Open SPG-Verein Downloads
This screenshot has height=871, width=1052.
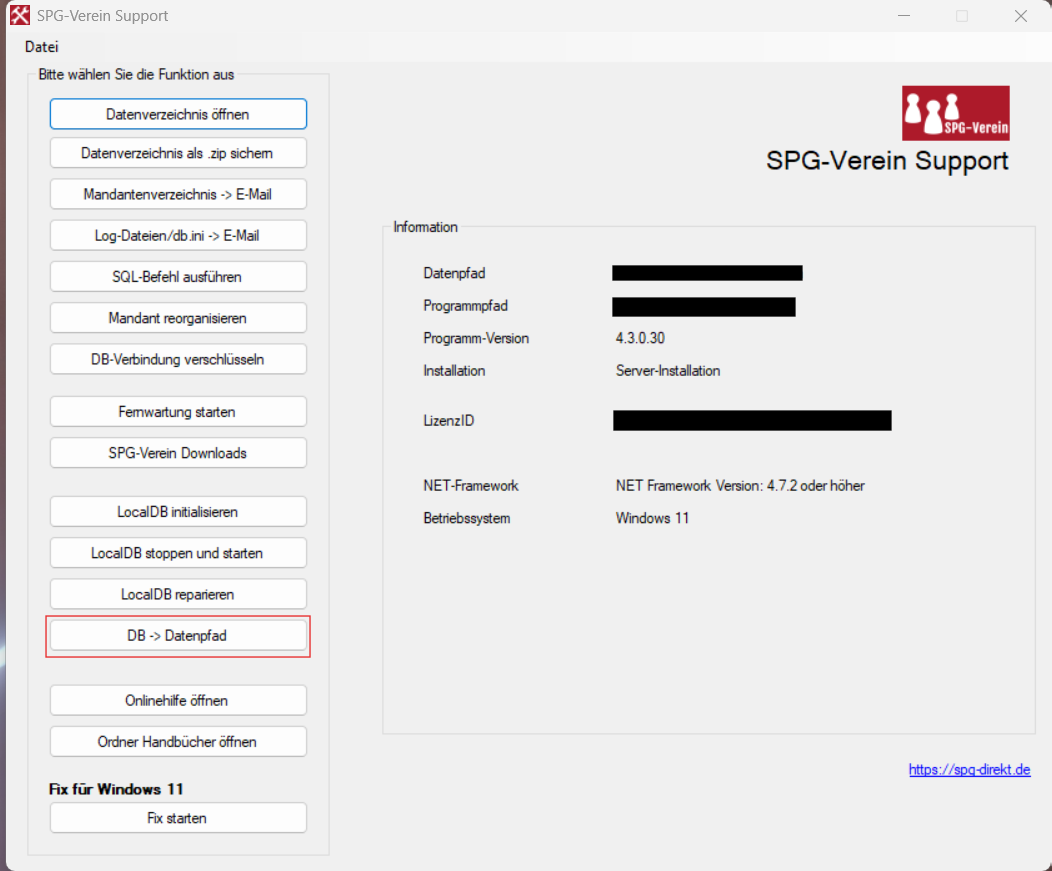pos(178,453)
